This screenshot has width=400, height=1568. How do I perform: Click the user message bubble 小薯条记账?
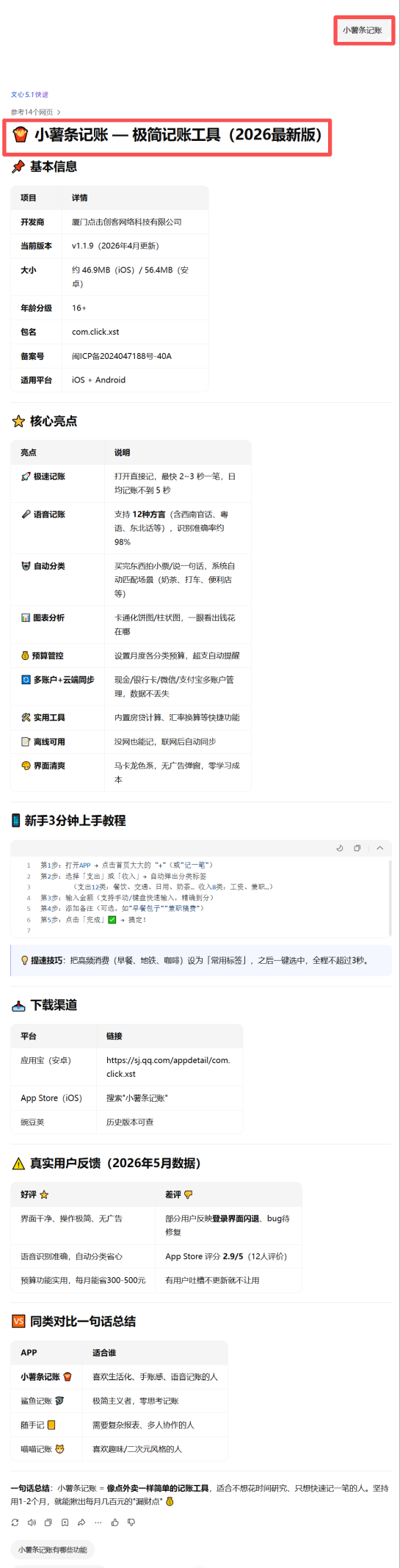pos(363,30)
